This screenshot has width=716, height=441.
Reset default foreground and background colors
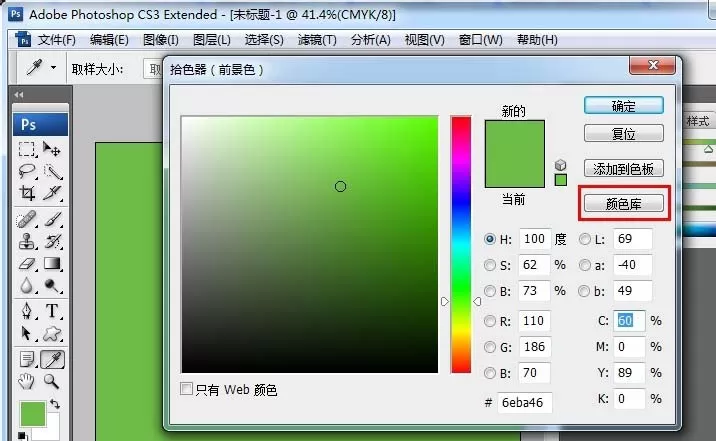pos(21,436)
